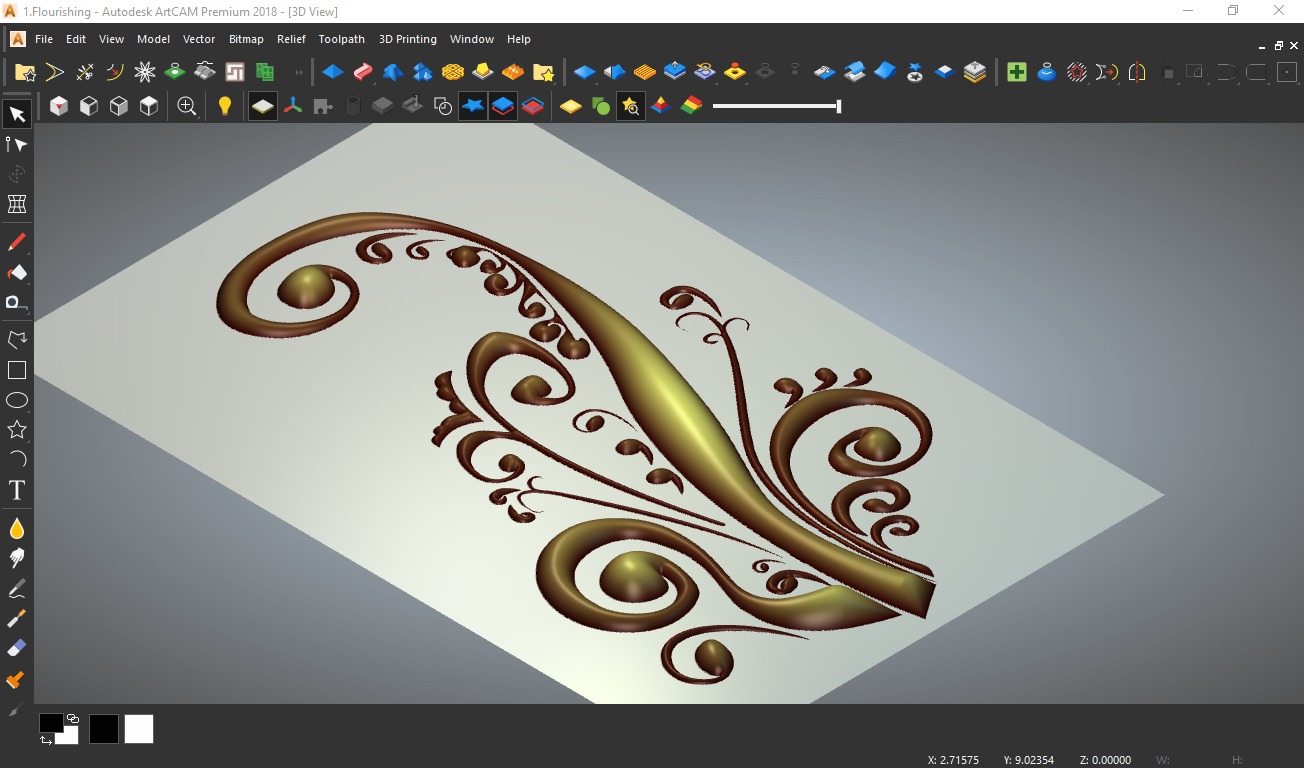The width and height of the screenshot is (1304, 768).
Task: Click the ArtCAM application icon in the title bar
Action: coord(10,11)
